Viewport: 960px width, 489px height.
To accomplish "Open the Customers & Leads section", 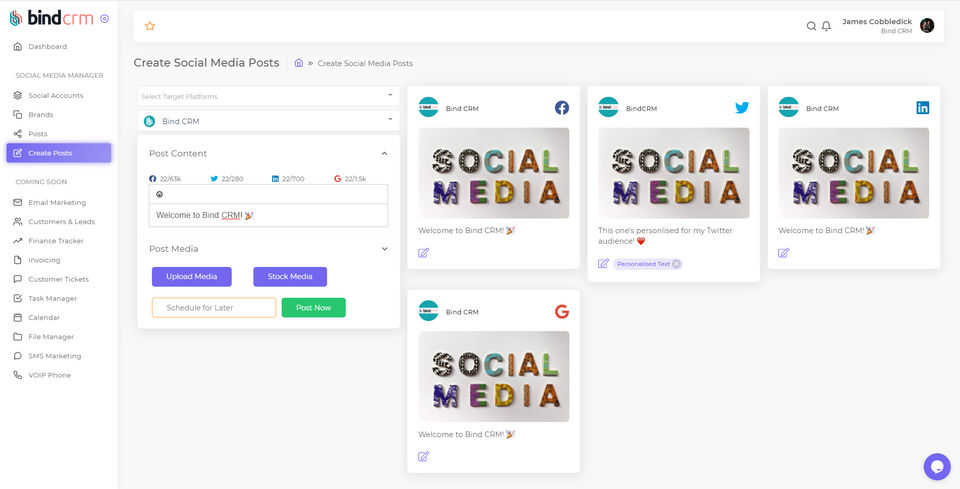I will [62, 222].
